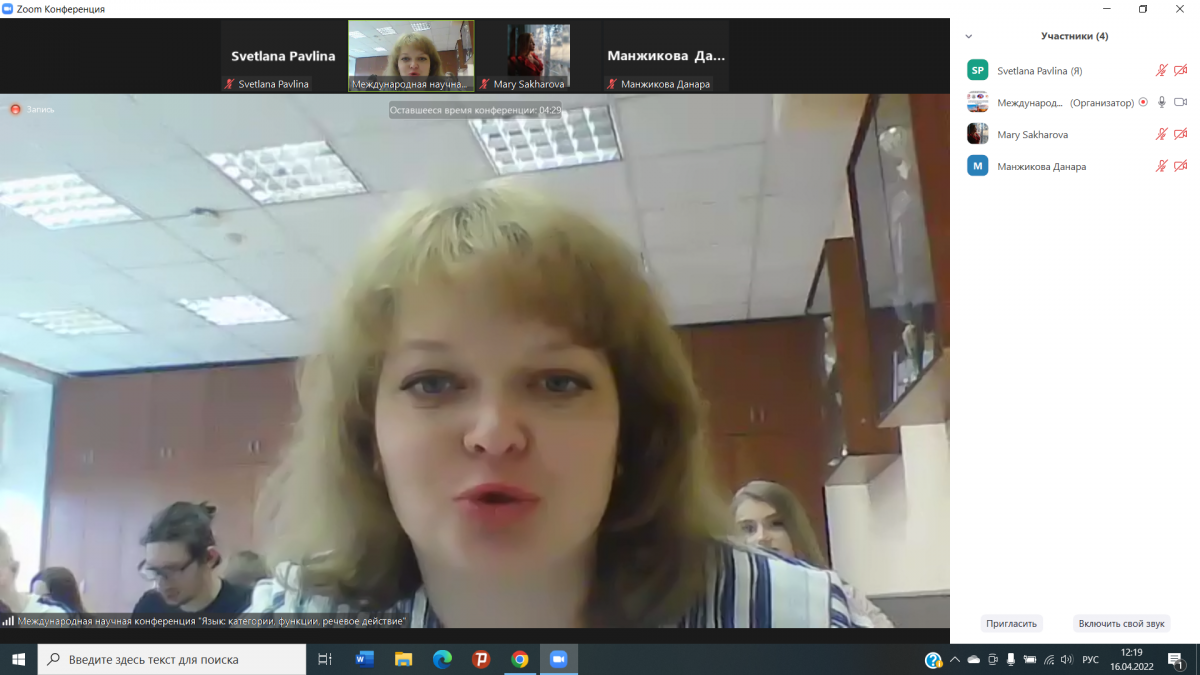Click Svetlana Pavlina's muted microphone icon in participants list
Image resolution: width=1200 pixels, height=675 pixels.
tap(1161, 70)
